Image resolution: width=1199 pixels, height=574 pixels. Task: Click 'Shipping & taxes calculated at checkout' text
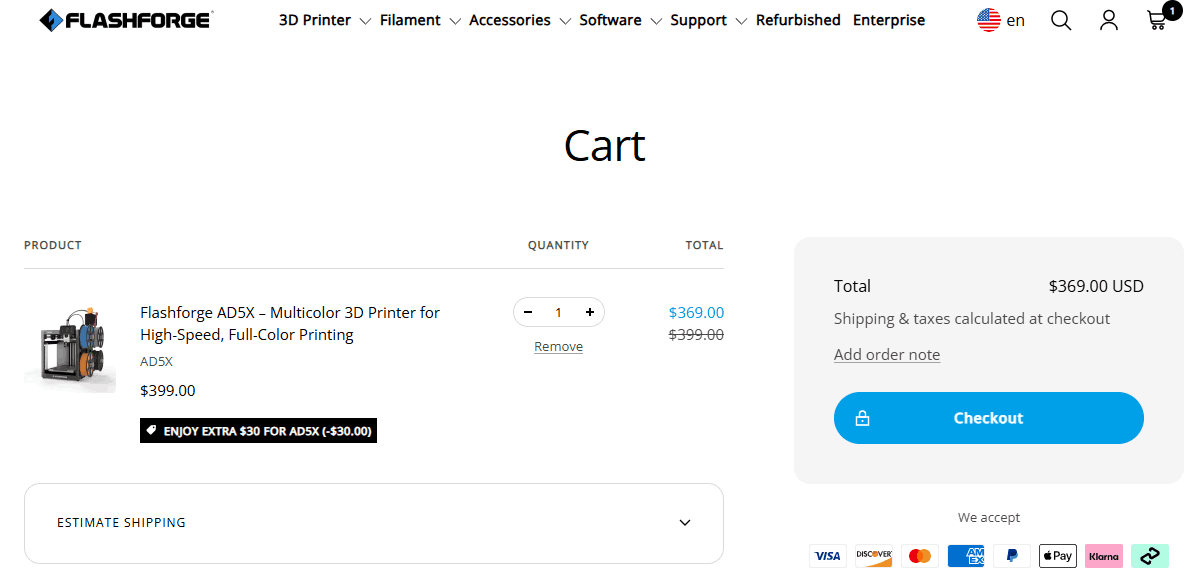click(972, 319)
